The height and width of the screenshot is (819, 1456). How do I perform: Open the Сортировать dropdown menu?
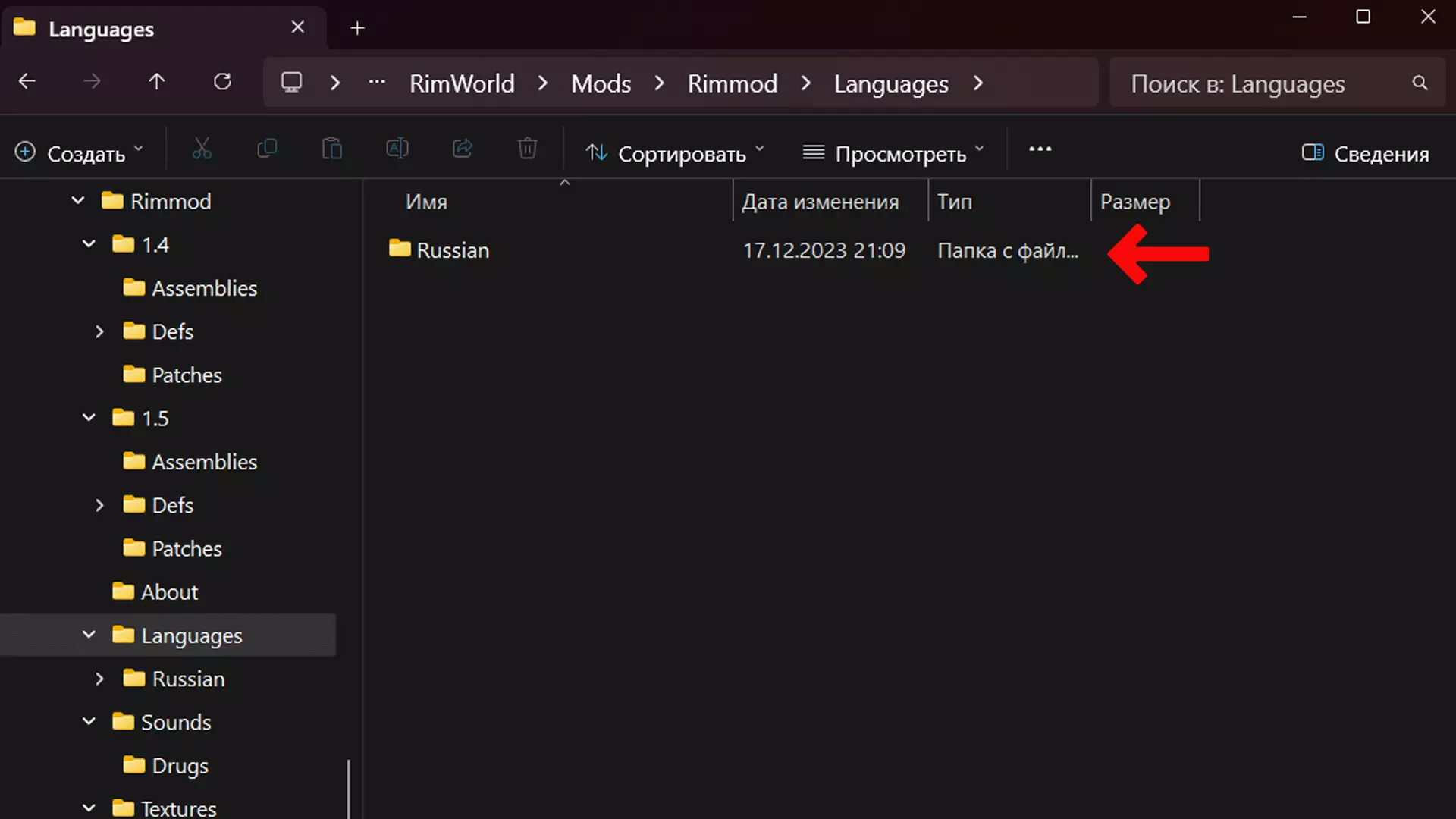[675, 154]
